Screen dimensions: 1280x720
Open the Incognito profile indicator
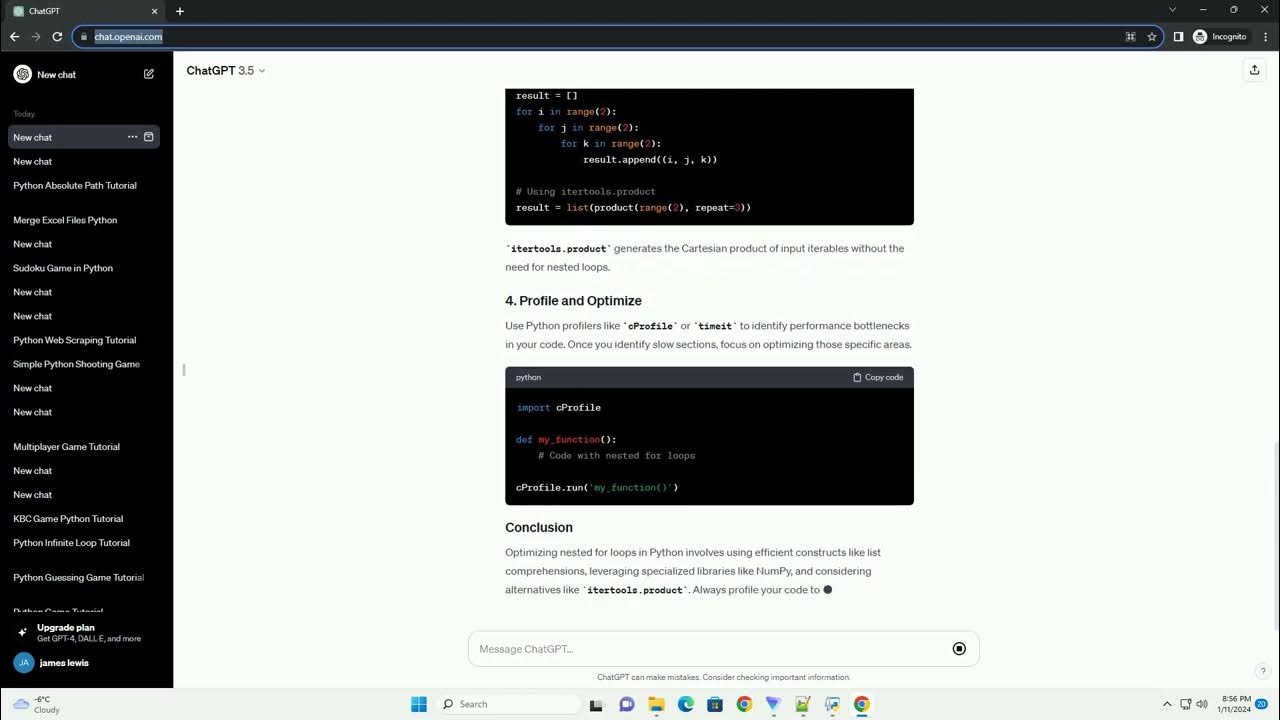[1219, 37]
